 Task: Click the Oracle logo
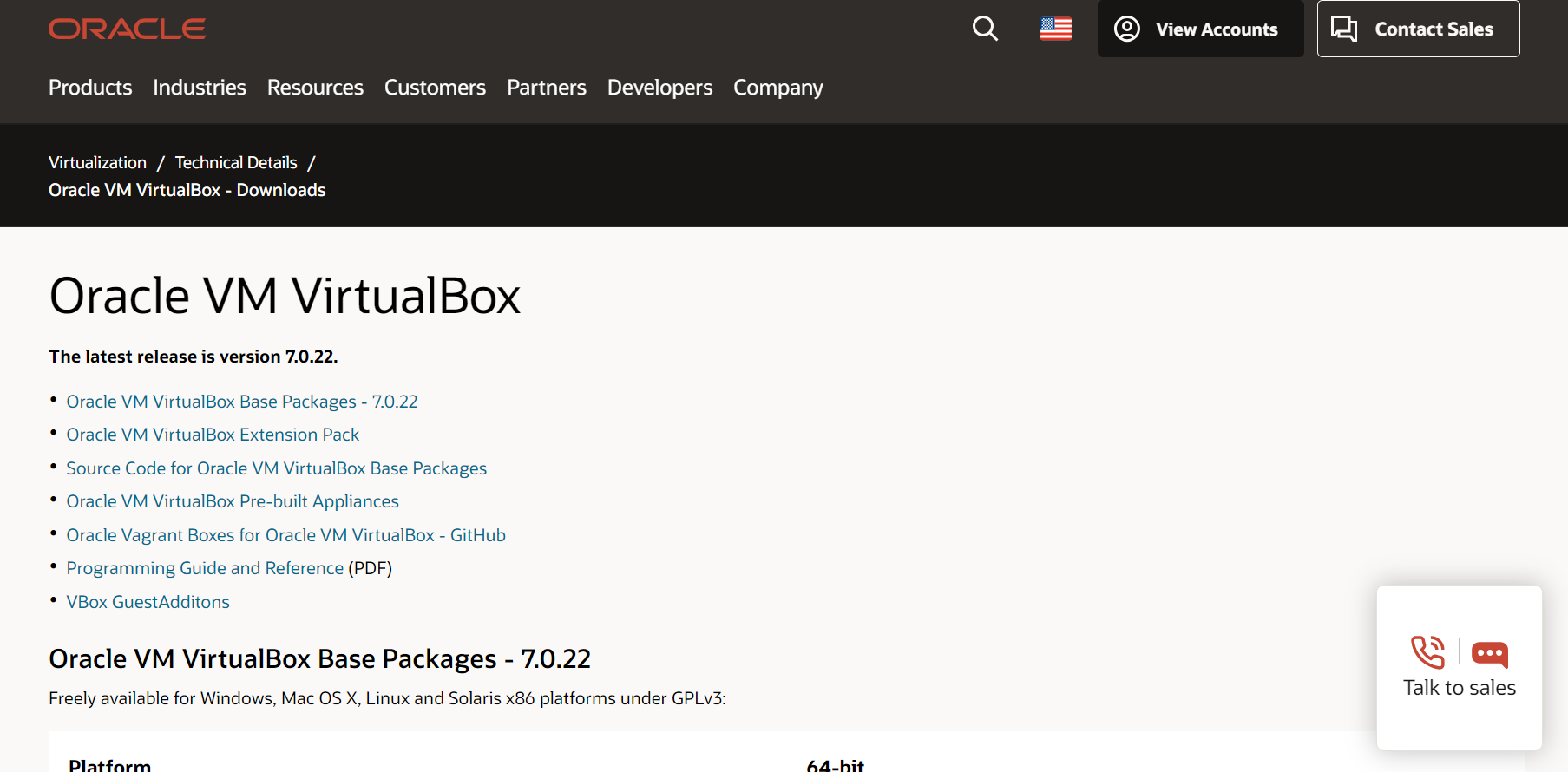[127, 29]
